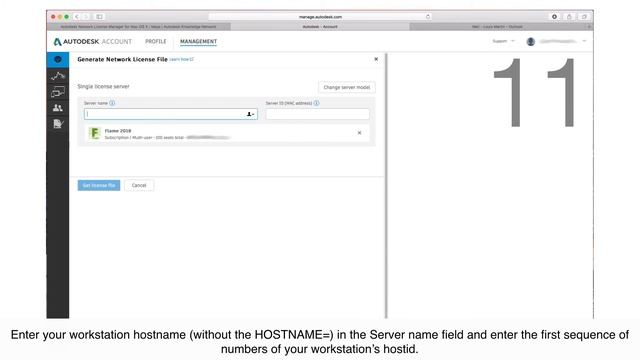Show Safari tab overview icon
This screenshot has height=360, width=640.
584,17
